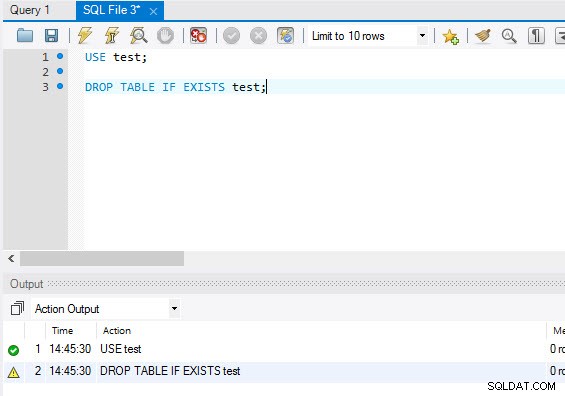Execute all statements with lightning bolt
565x396 pixels.
coord(85,36)
